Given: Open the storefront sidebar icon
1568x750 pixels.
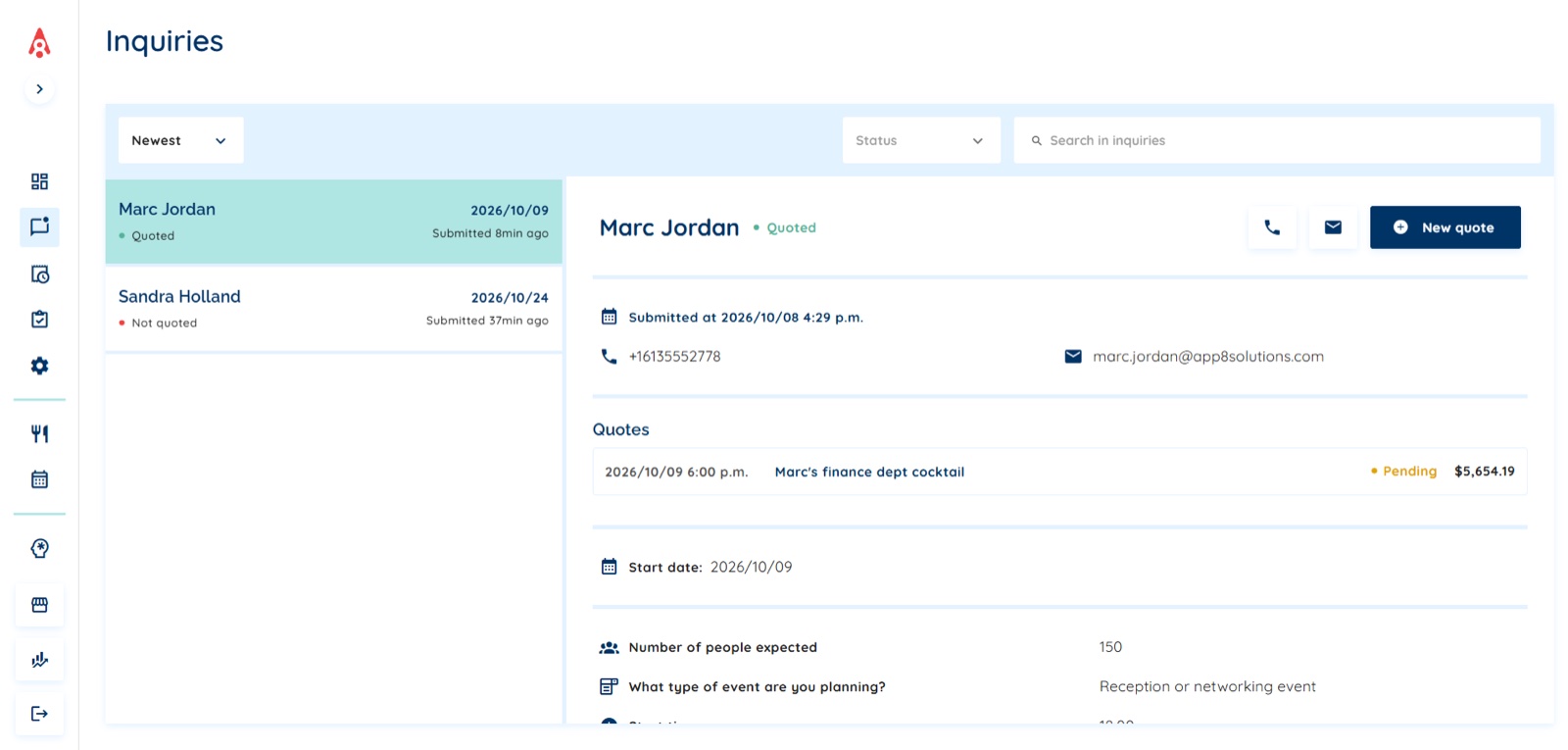Looking at the screenshot, I should coord(39,605).
